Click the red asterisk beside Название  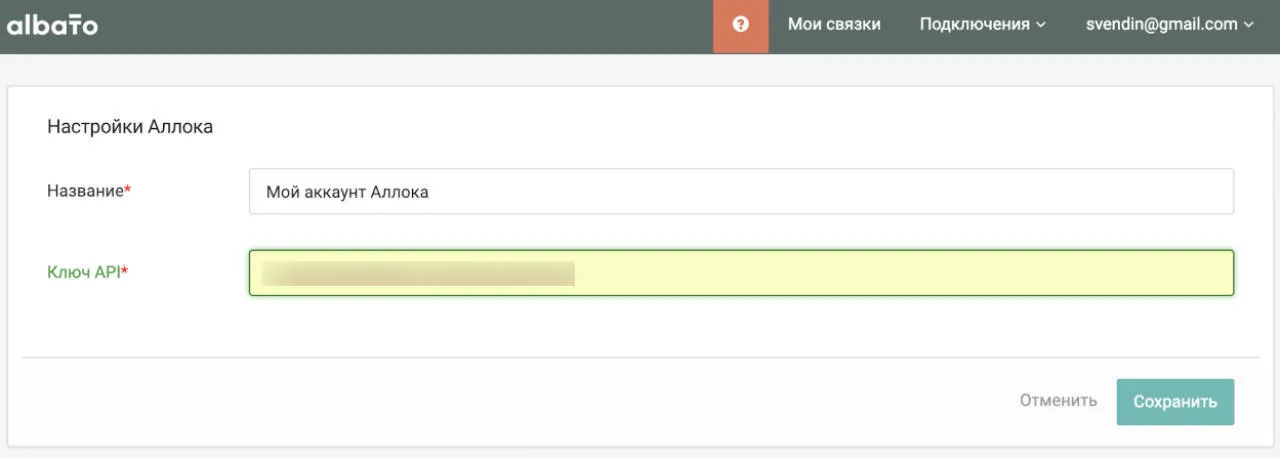coord(128,189)
